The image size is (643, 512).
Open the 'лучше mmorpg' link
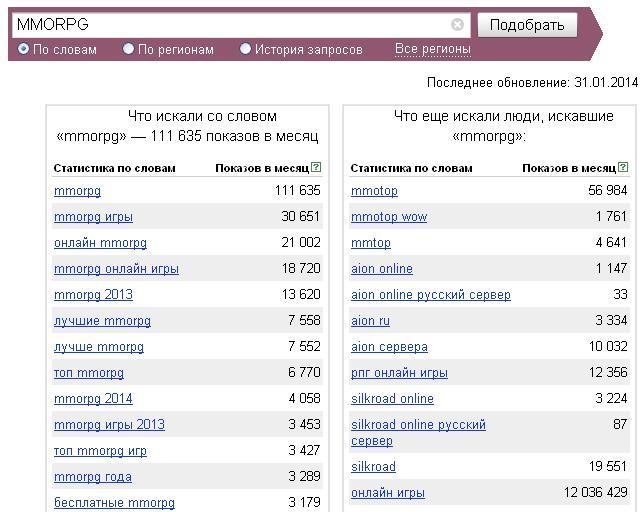coord(99,347)
